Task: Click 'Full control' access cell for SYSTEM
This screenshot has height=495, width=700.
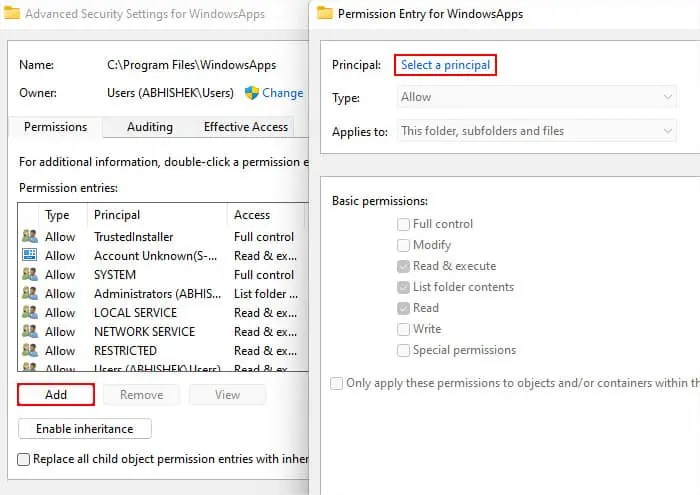Action: (x=264, y=275)
